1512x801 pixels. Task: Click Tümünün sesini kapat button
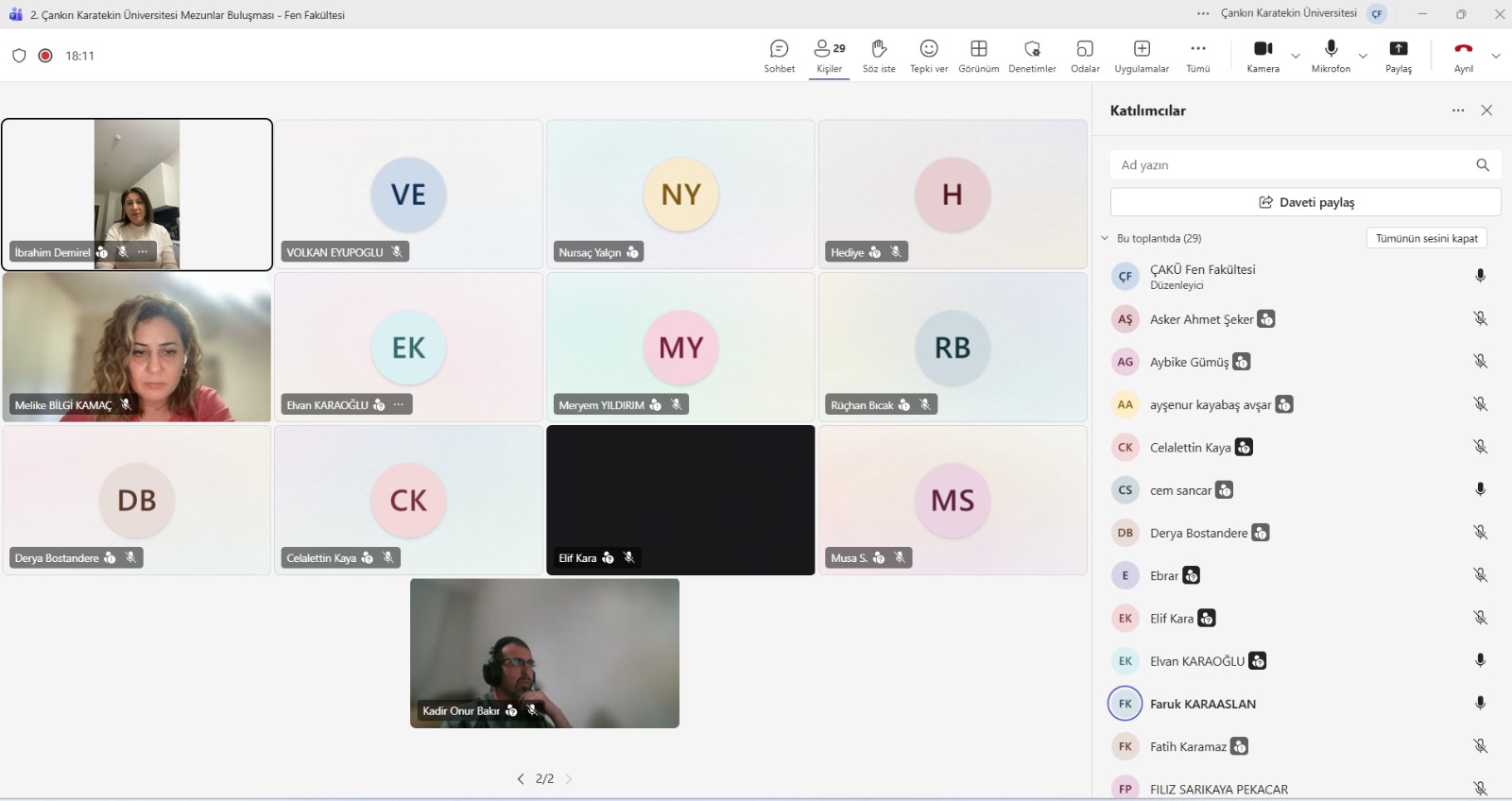pos(1426,238)
